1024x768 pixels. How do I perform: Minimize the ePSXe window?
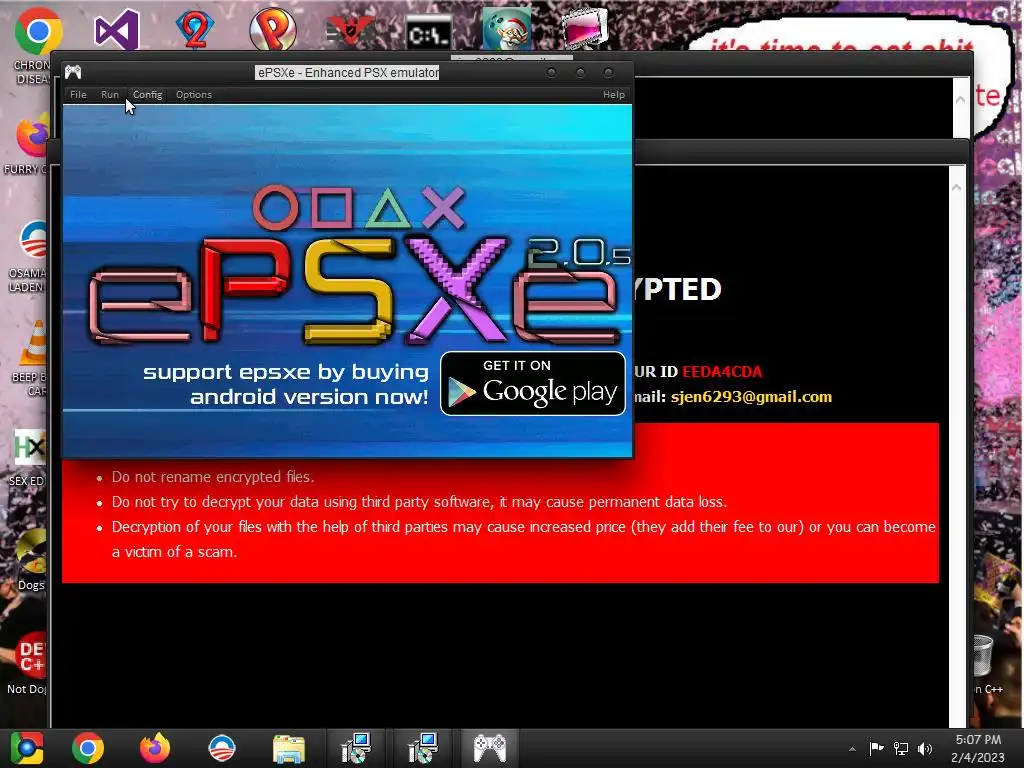click(551, 72)
